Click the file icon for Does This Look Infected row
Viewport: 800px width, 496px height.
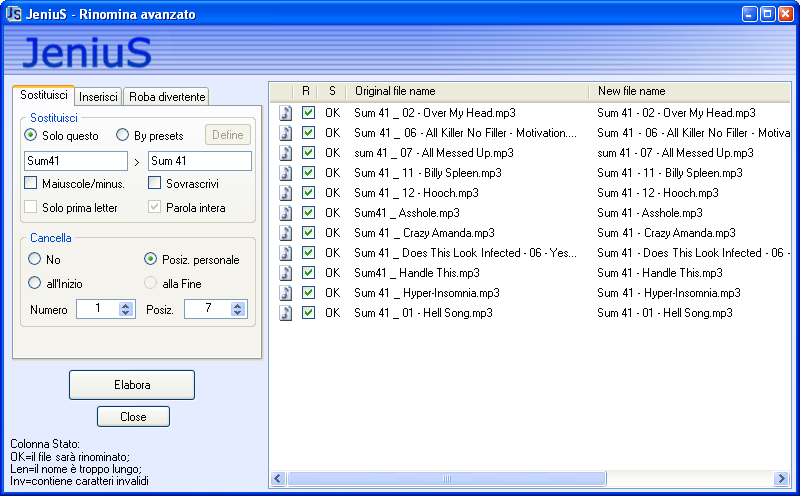[286, 253]
